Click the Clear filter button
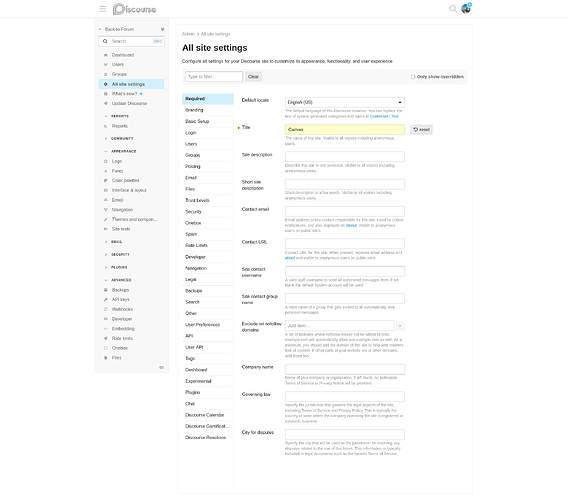 point(253,77)
